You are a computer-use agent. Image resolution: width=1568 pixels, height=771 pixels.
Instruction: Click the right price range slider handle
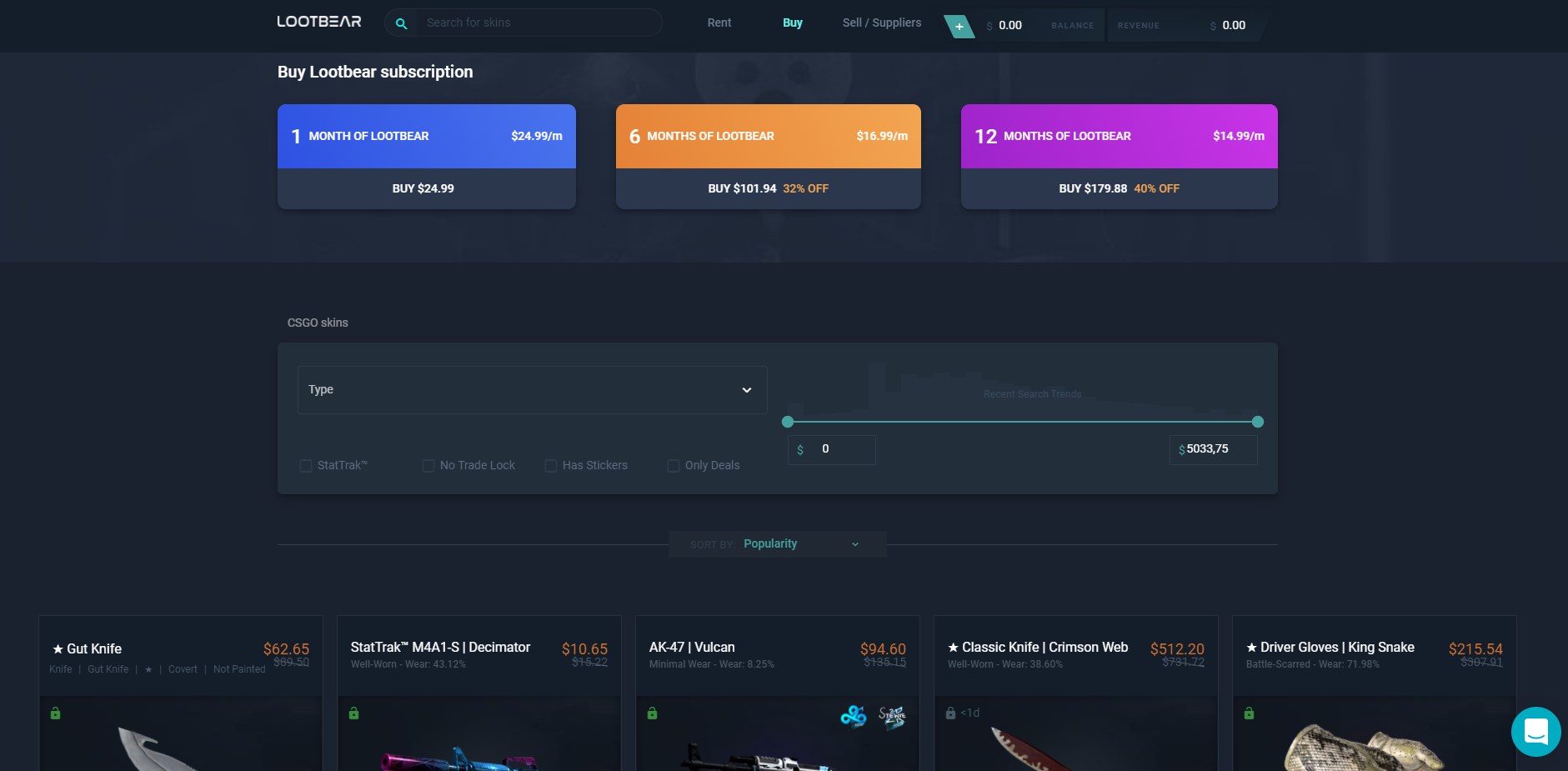point(1257,422)
